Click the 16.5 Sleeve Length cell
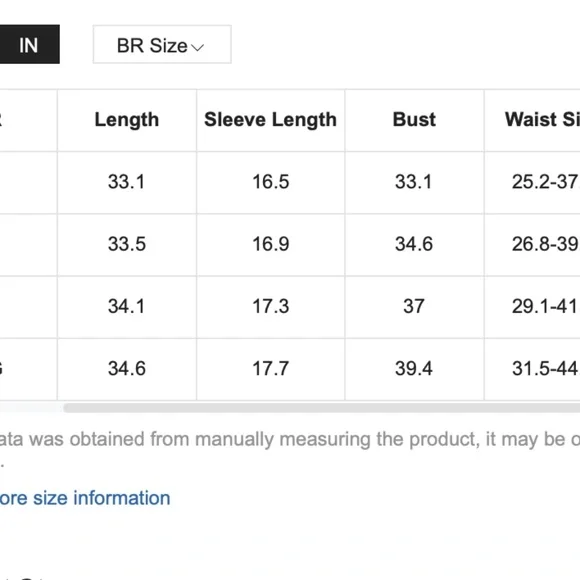580x580 pixels. tap(271, 182)
